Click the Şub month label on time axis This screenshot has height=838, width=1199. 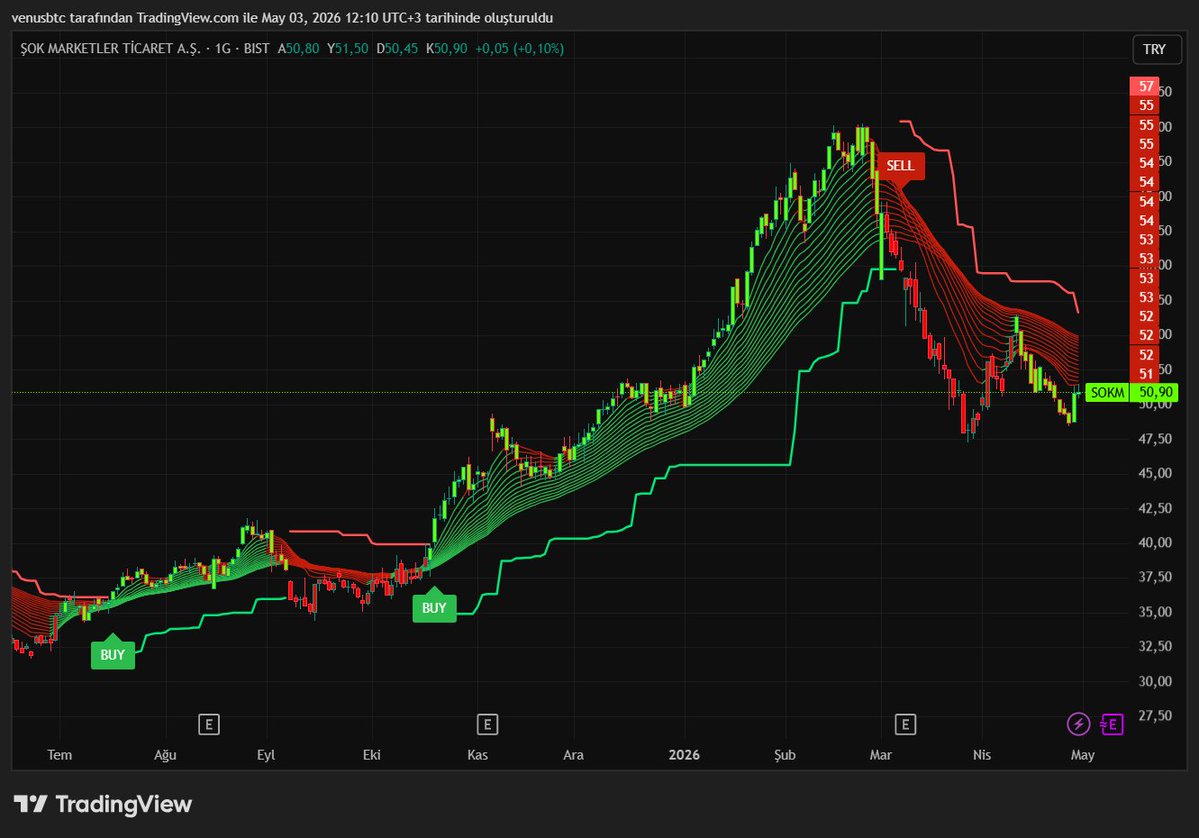(785, 755)
